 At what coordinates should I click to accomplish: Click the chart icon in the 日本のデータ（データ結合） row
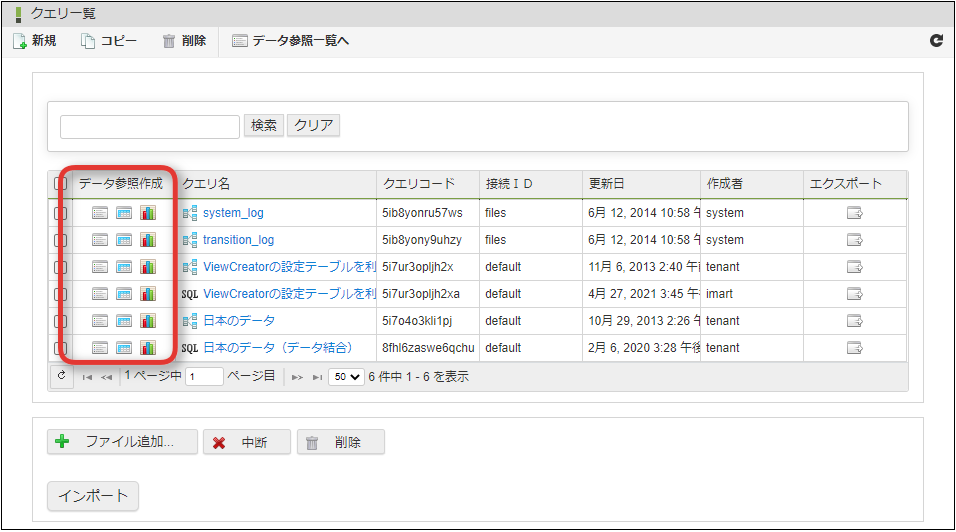coord(148,348)
